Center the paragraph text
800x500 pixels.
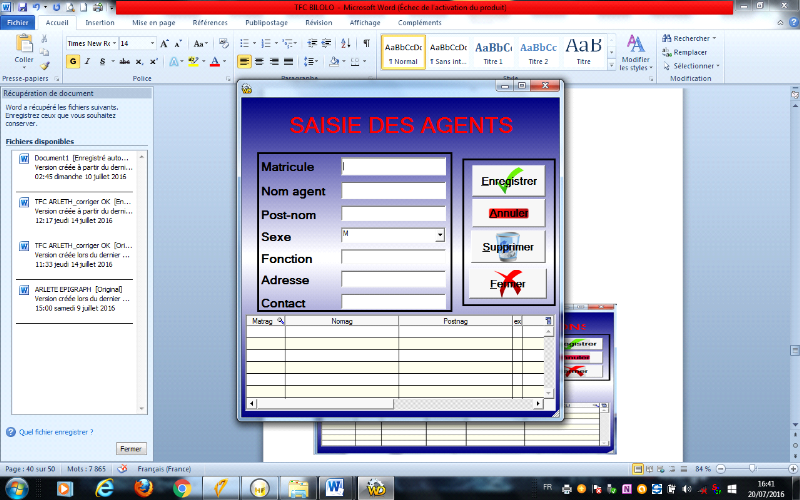pyautogui.click(x=259, y=61)
